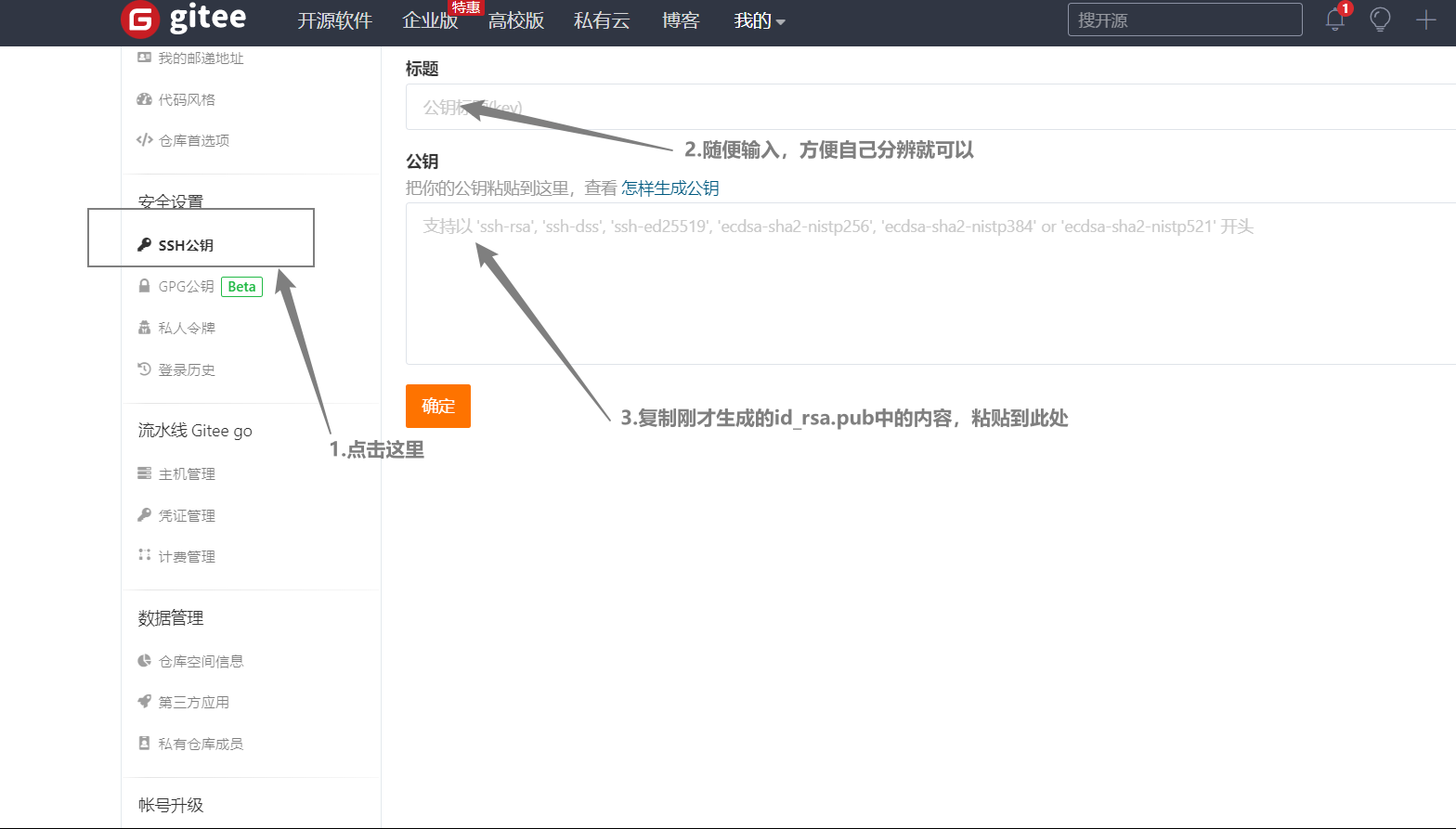This screenshot has width=1456, height=829.
Task: Open 凭证管理 page
Action: click(x=187, y=515)
